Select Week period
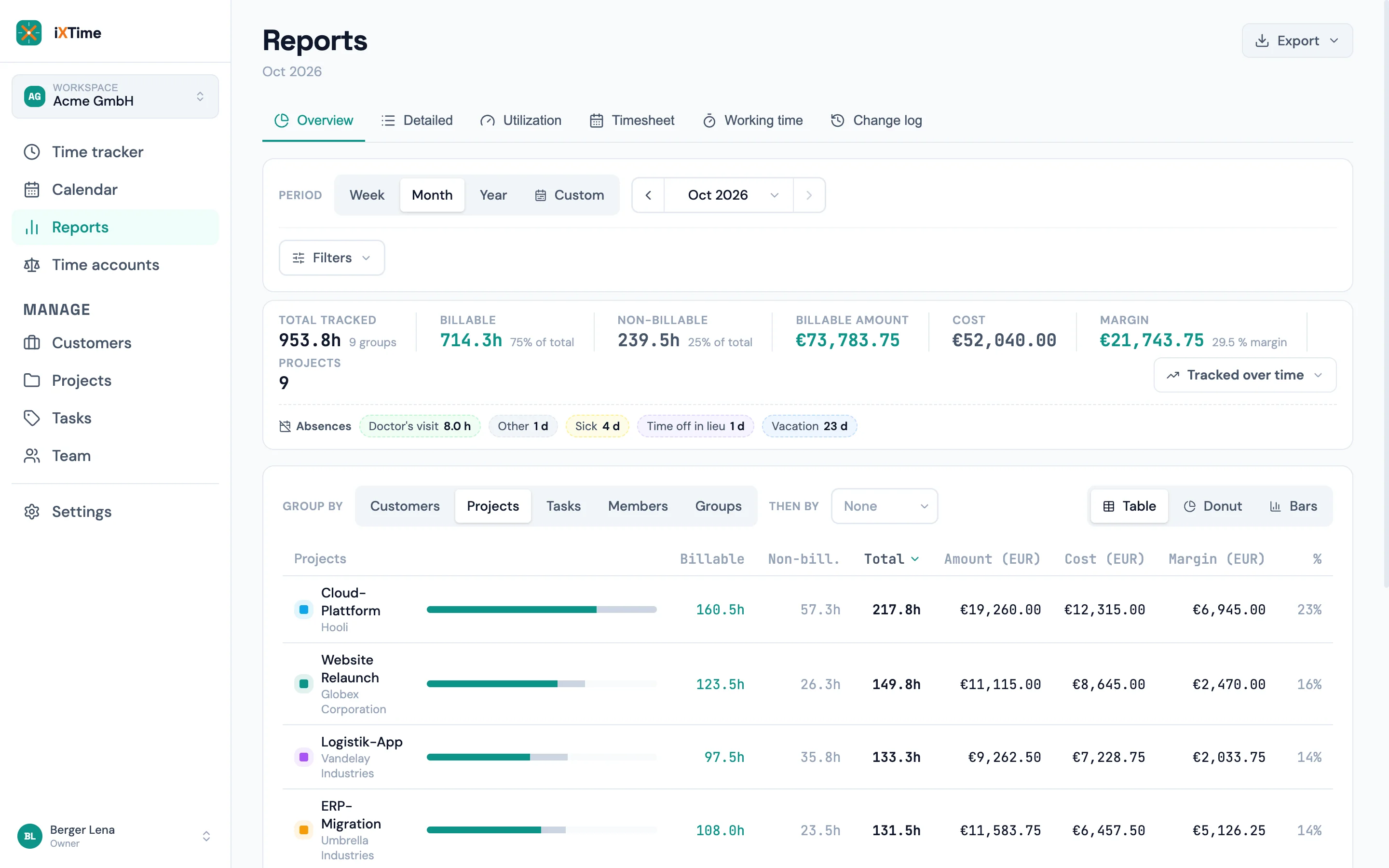This screenshot has height=868, width=1389. [x=367, y=195]
